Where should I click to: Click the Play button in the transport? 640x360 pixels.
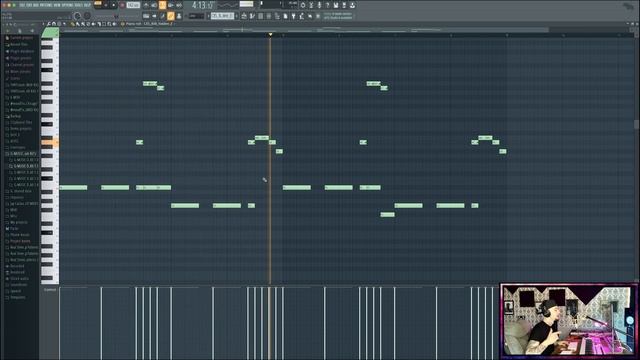106,5
